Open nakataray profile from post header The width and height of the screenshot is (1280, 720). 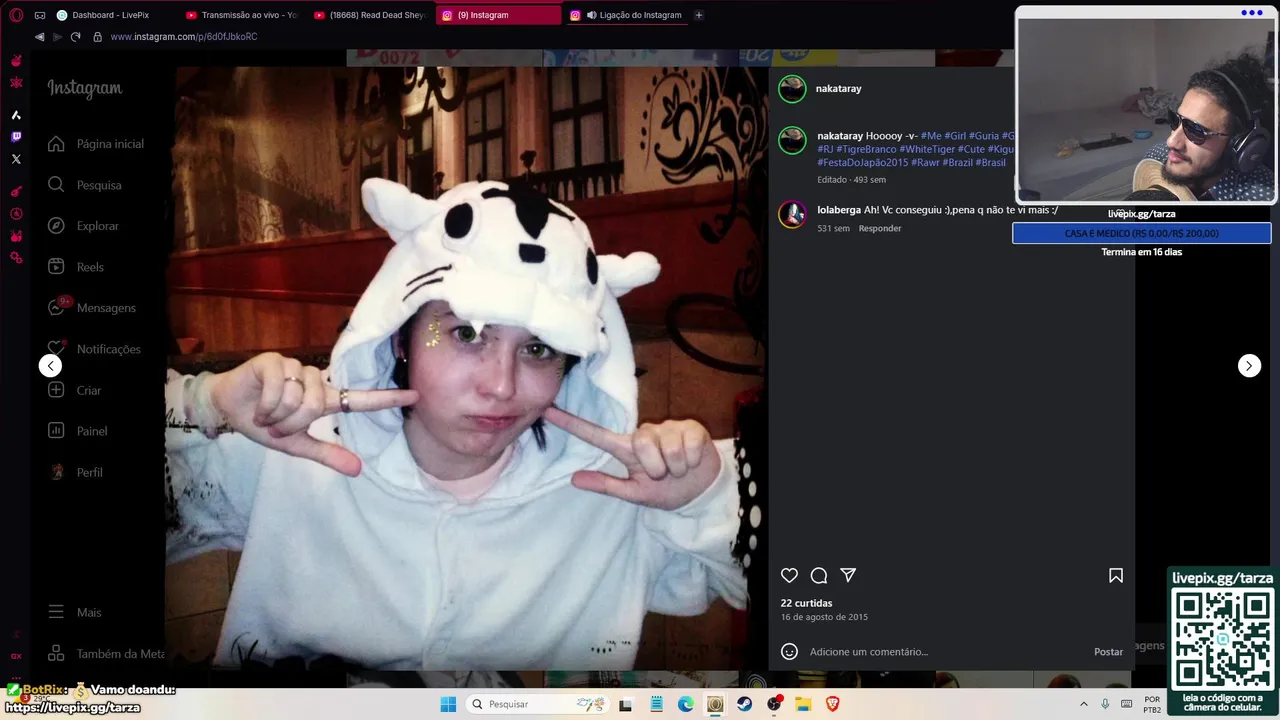coord(838,89)
